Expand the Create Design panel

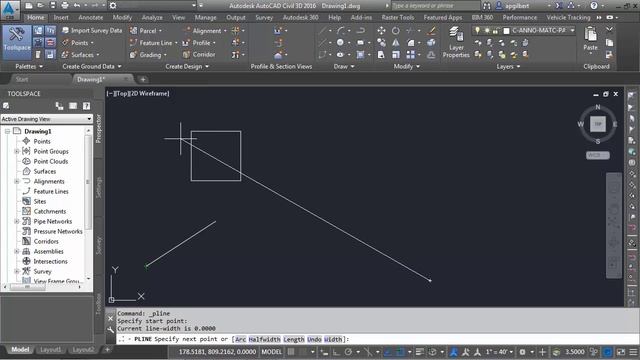187,66
